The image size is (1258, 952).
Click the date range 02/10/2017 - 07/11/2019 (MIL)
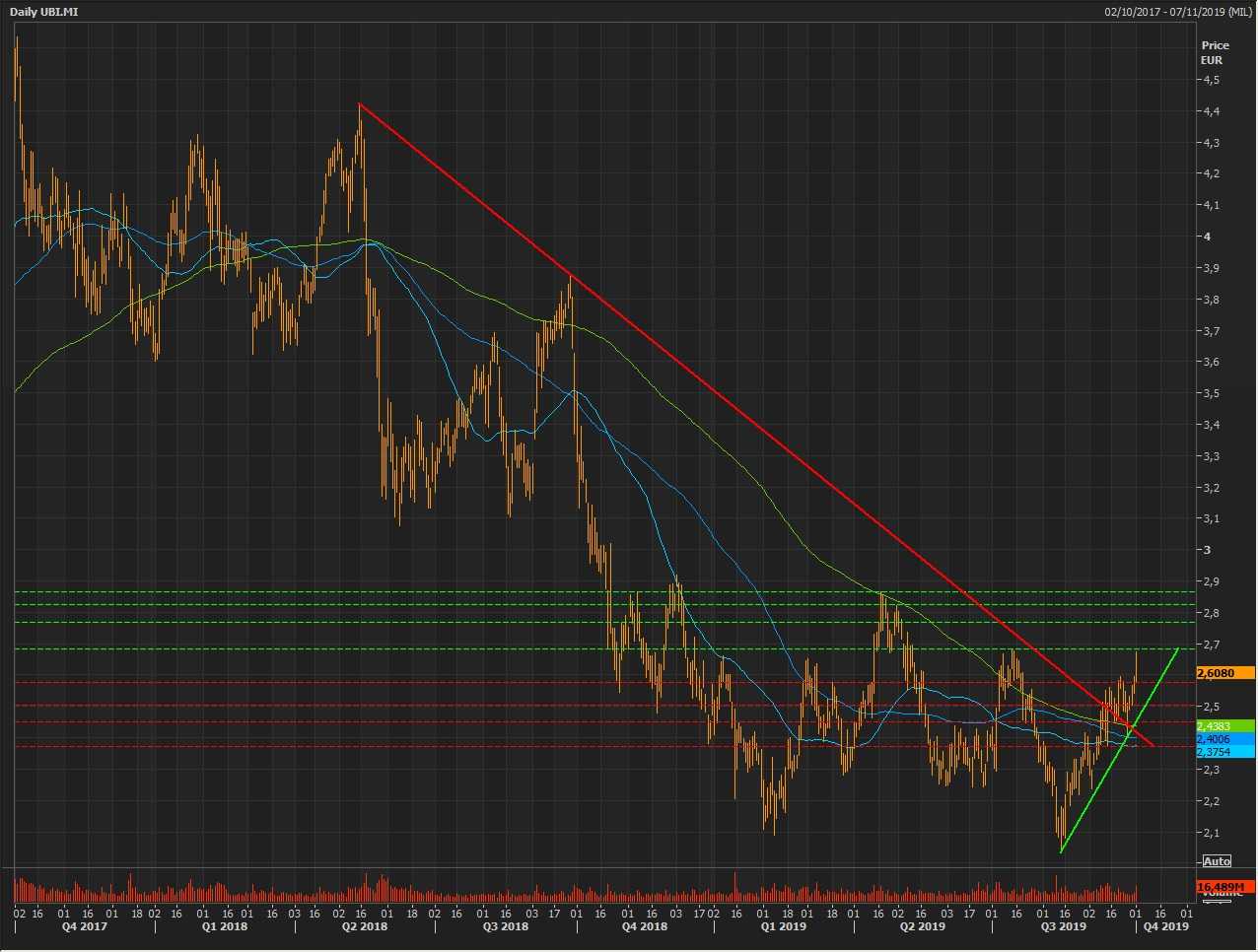click(1178, 12)
